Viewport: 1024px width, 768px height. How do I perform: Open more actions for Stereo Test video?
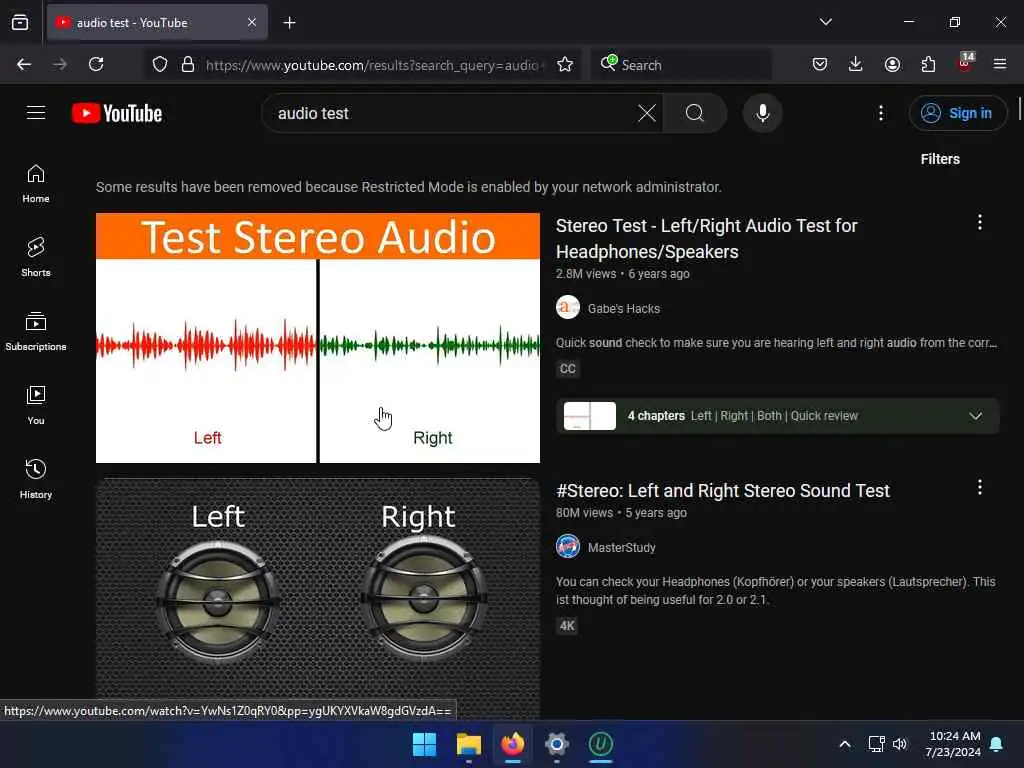(980, 223)
